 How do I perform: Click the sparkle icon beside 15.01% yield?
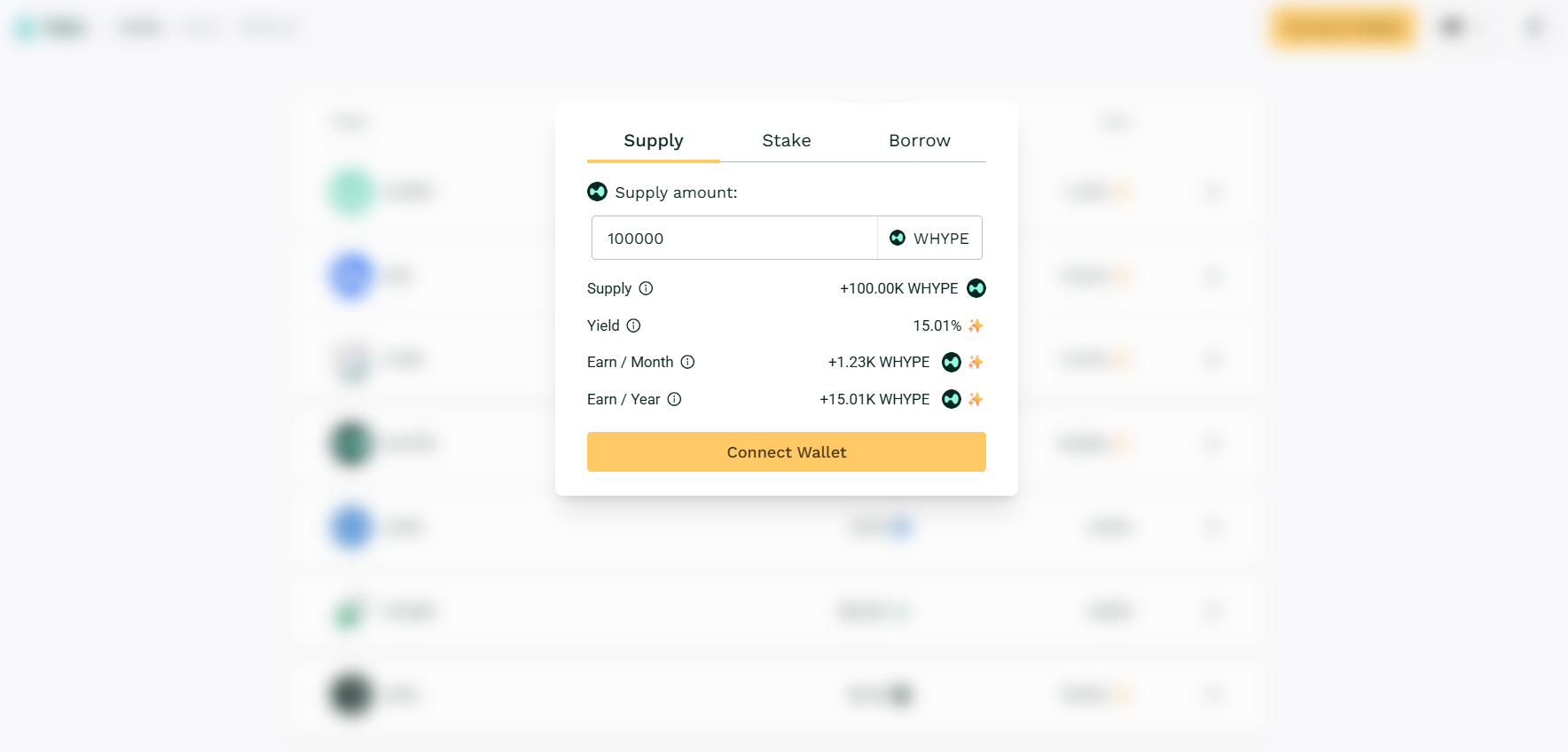976,325
